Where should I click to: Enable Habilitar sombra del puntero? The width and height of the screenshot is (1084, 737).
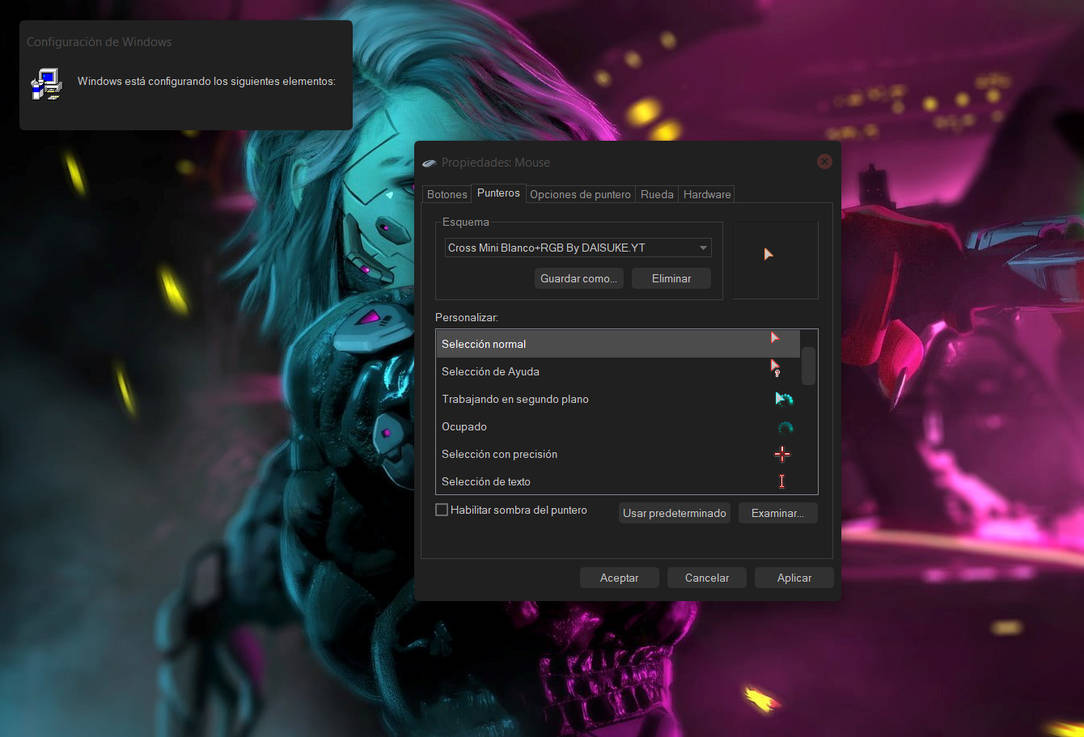tap(441, 509)
